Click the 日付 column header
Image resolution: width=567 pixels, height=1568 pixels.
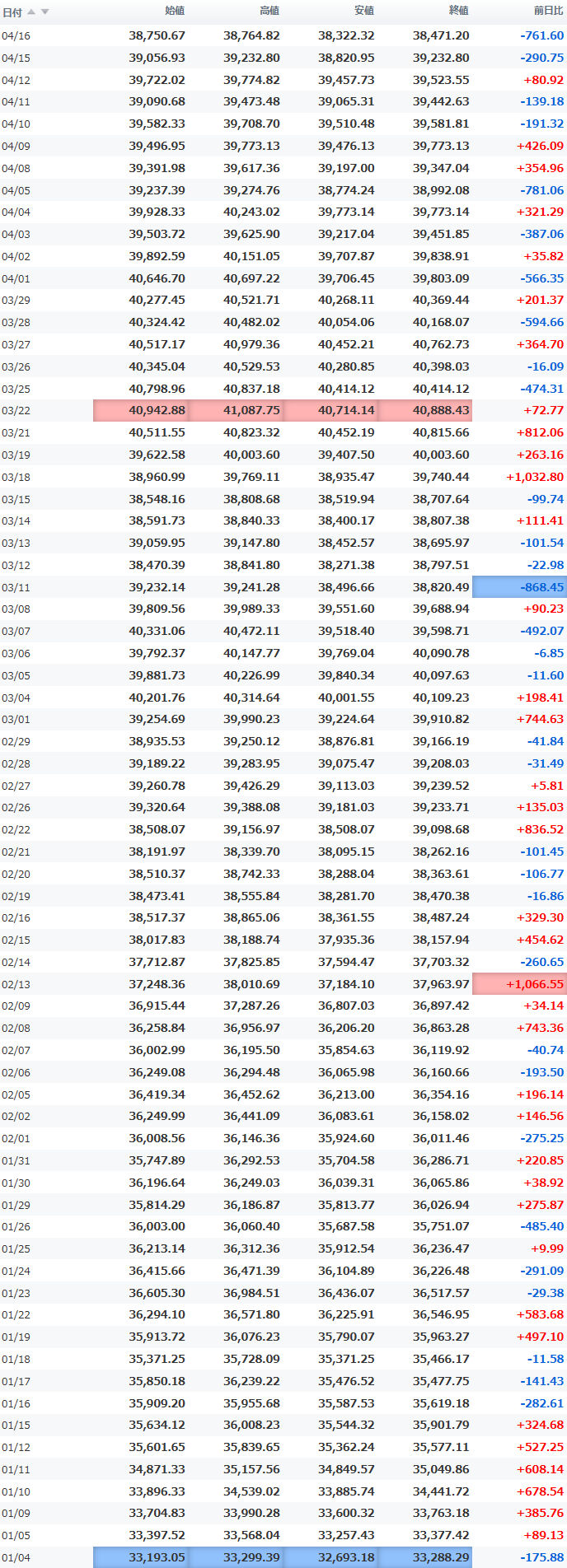[12, 12]
